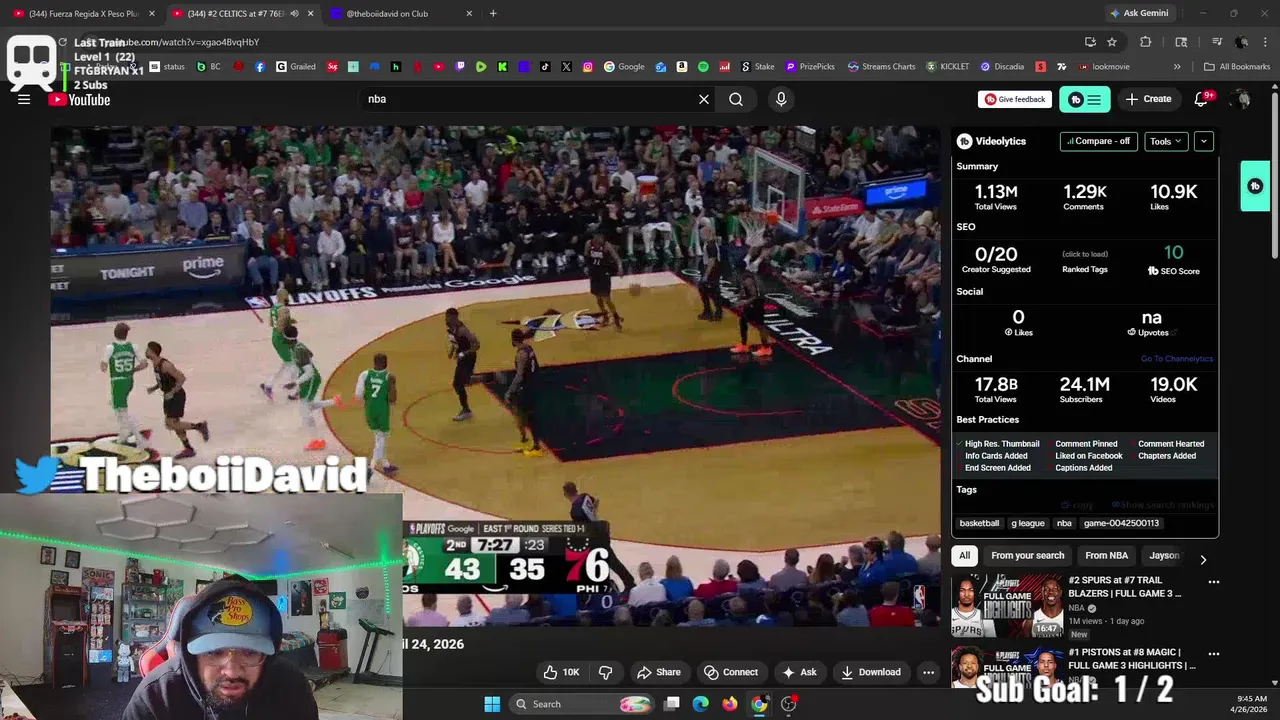Screen dimensions: 1280x720
Task: Bookmark this page with the star icon
Action: [1112, 42]
